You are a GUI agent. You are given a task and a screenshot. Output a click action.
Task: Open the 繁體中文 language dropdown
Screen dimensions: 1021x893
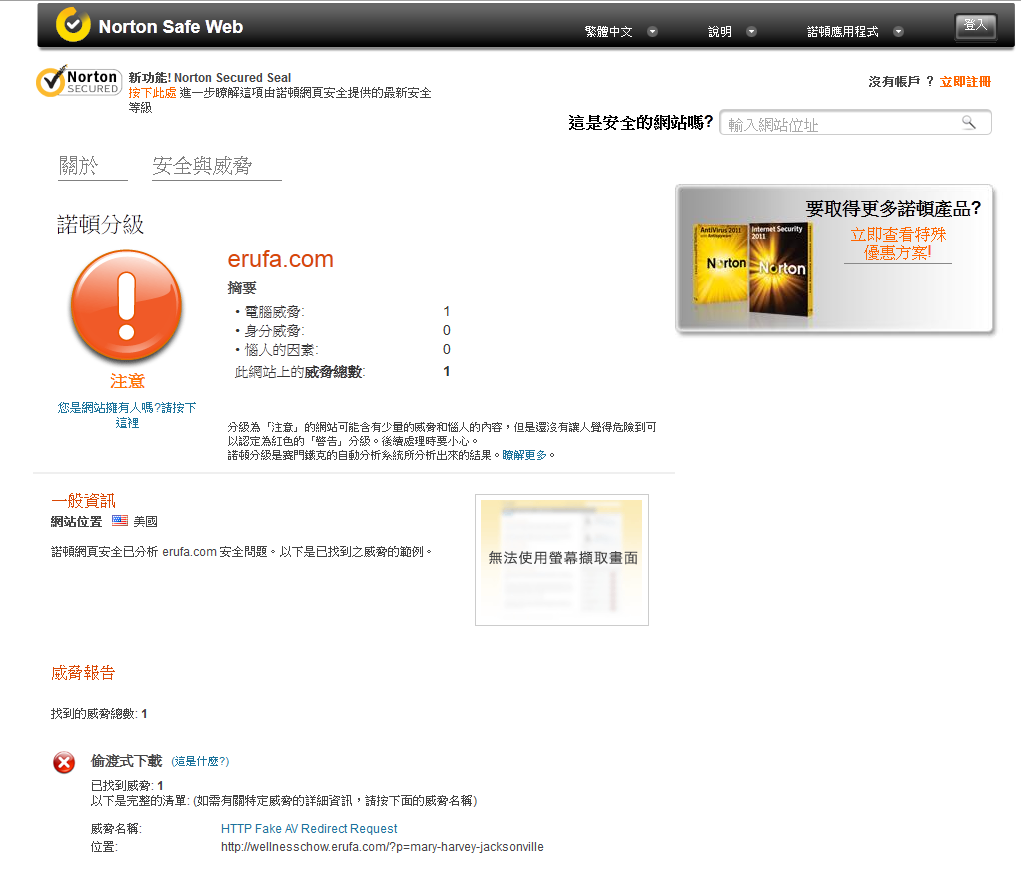tap(621, 32)
